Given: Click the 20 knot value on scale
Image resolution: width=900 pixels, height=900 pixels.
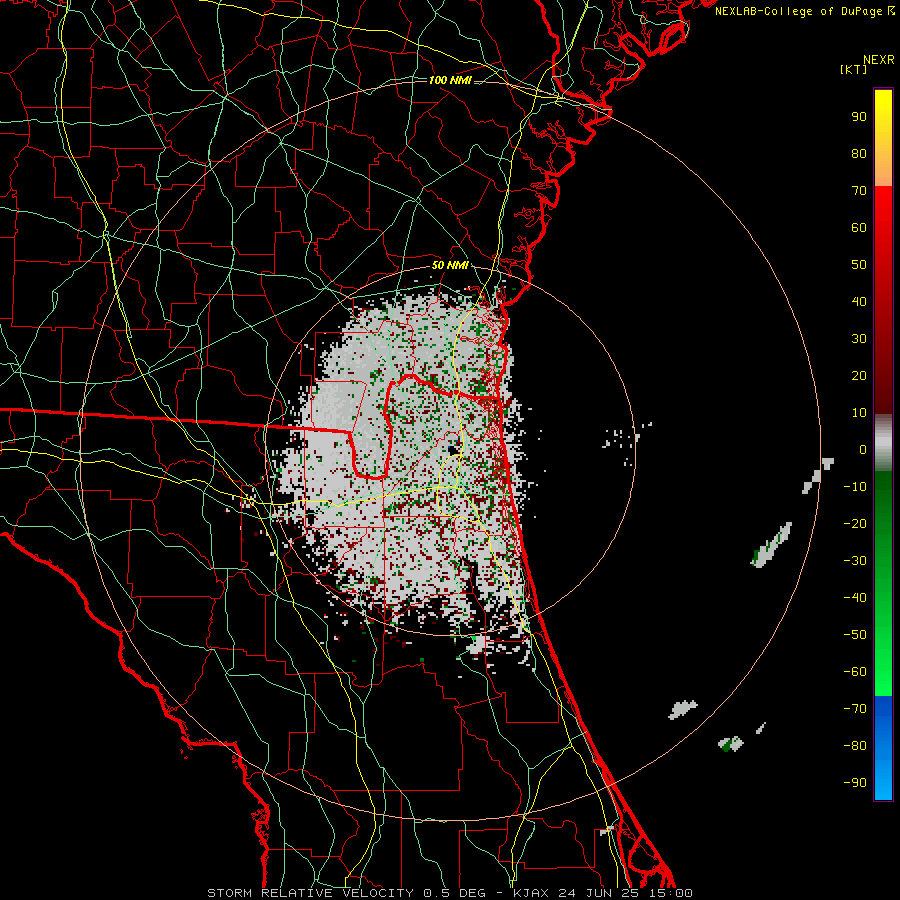Looking at the screenshot, I should tap(859, 376).
